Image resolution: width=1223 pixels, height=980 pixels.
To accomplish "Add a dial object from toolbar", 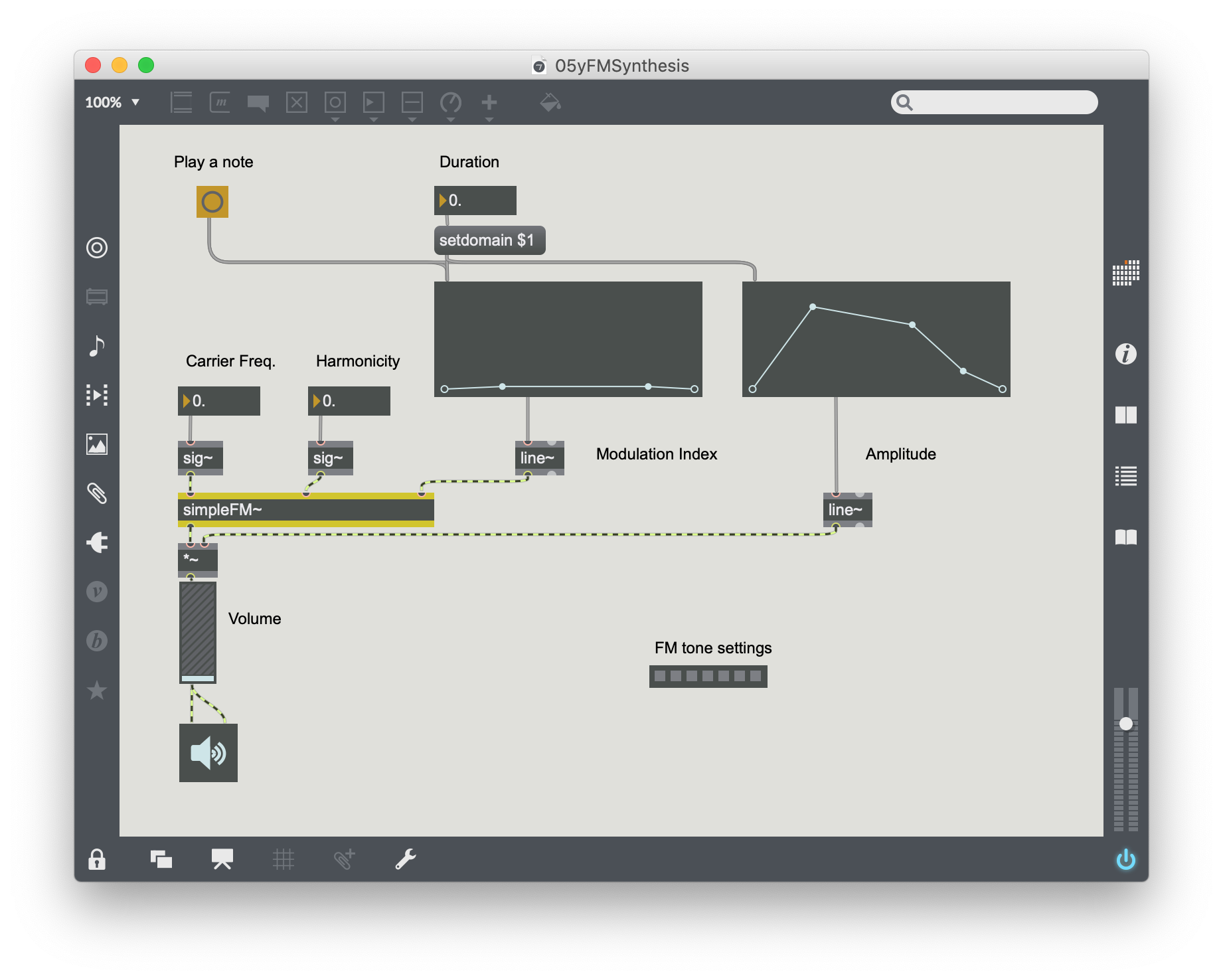I will click(x=450, y=102).
